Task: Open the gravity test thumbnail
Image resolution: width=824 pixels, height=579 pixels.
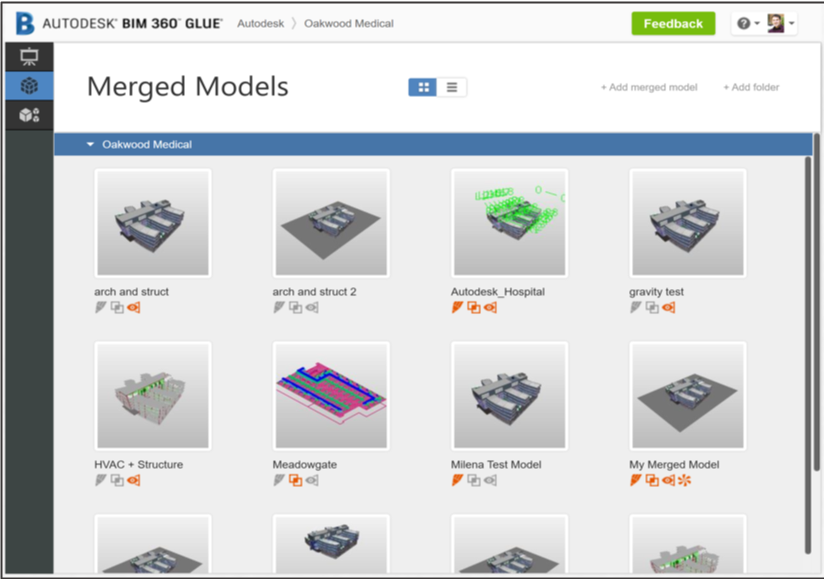Action: [x=688, y=223]
